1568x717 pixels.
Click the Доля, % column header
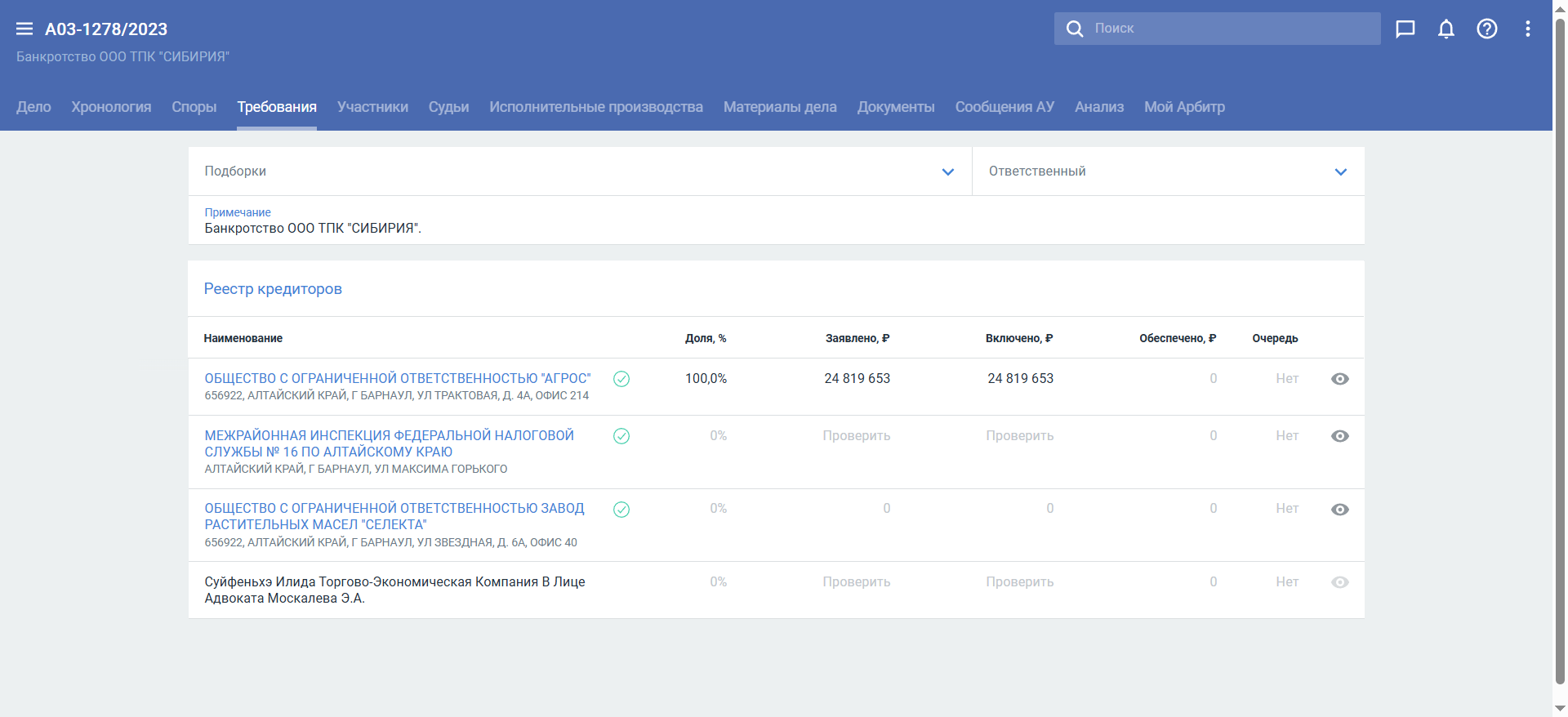click(706, 338)
